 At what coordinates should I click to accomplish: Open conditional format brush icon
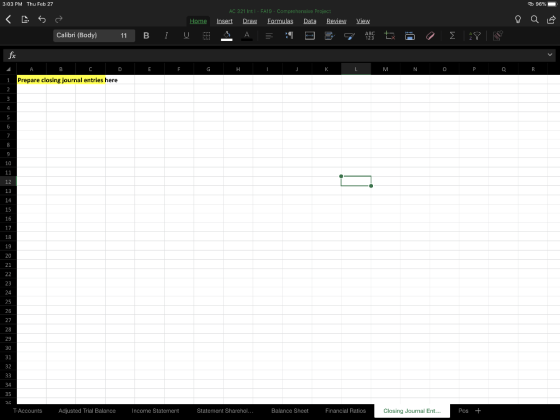tap(349, 36)
